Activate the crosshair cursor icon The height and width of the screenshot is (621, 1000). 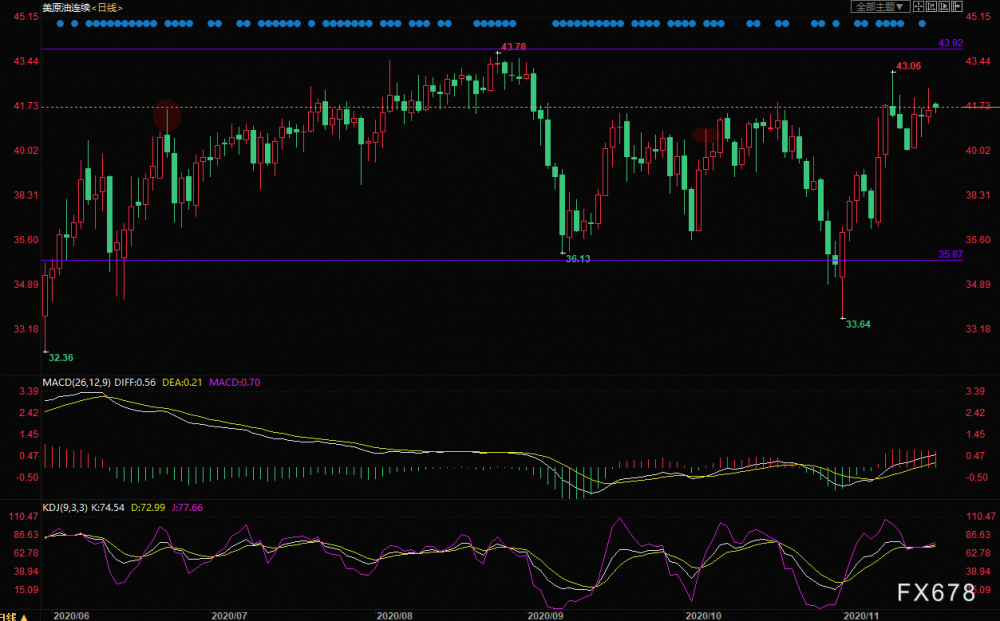click(x=918, y=6)
